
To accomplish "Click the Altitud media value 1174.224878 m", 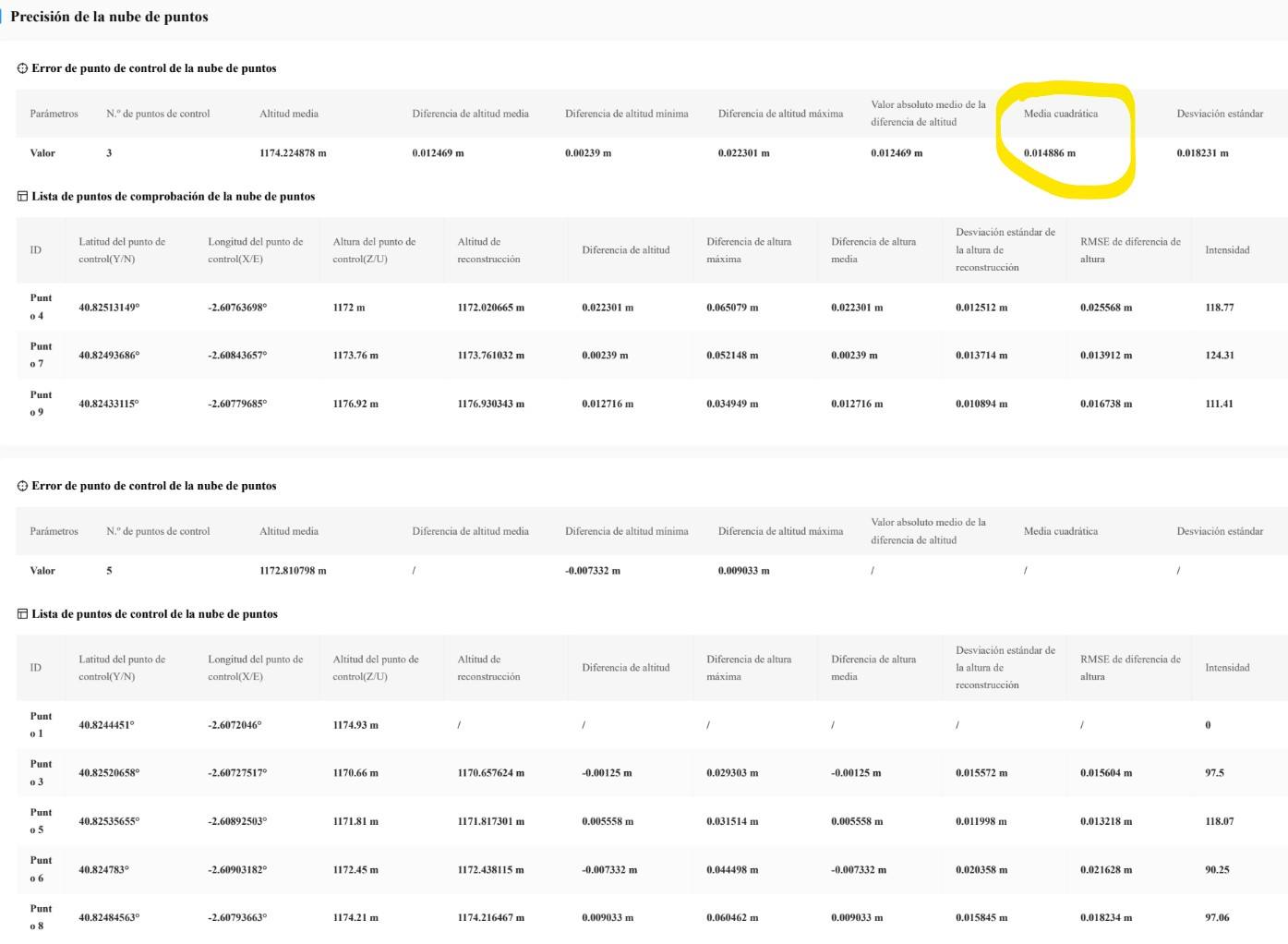I will tap(293, 153).
